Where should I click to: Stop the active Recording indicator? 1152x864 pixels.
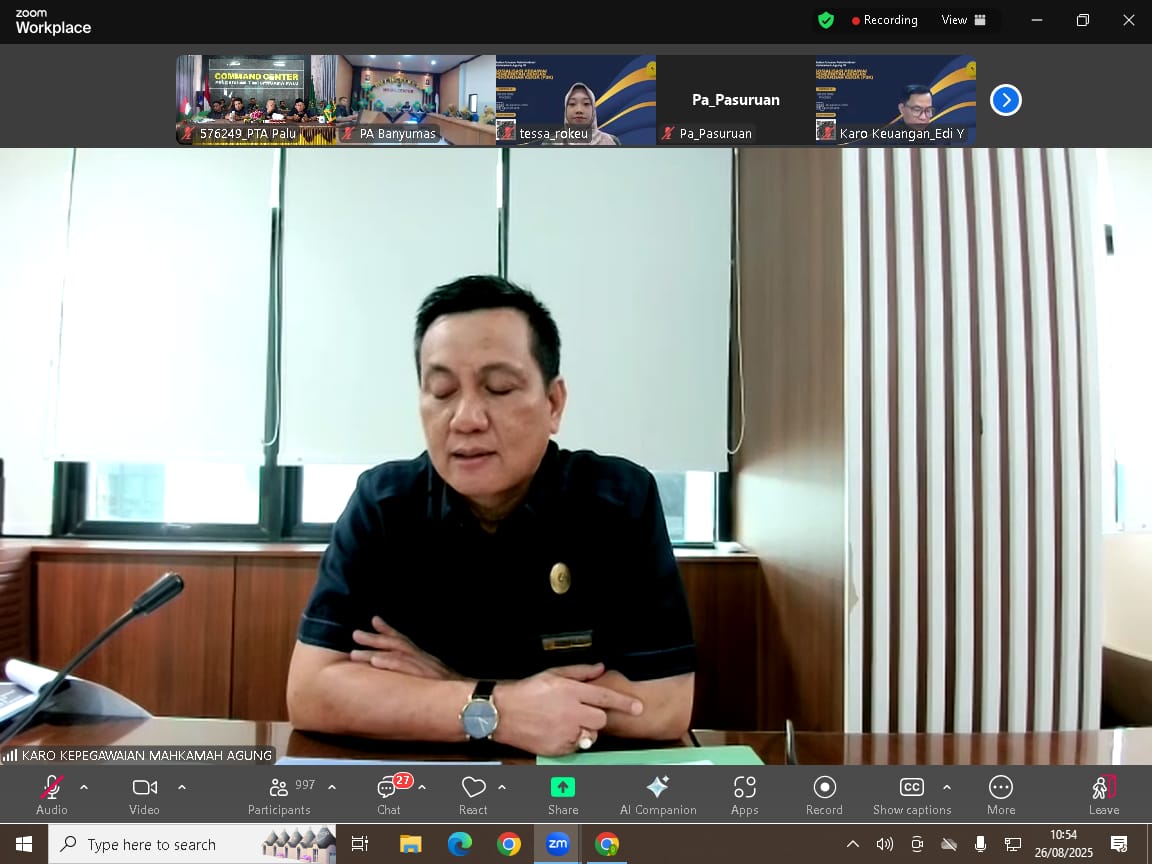[884, 20]
